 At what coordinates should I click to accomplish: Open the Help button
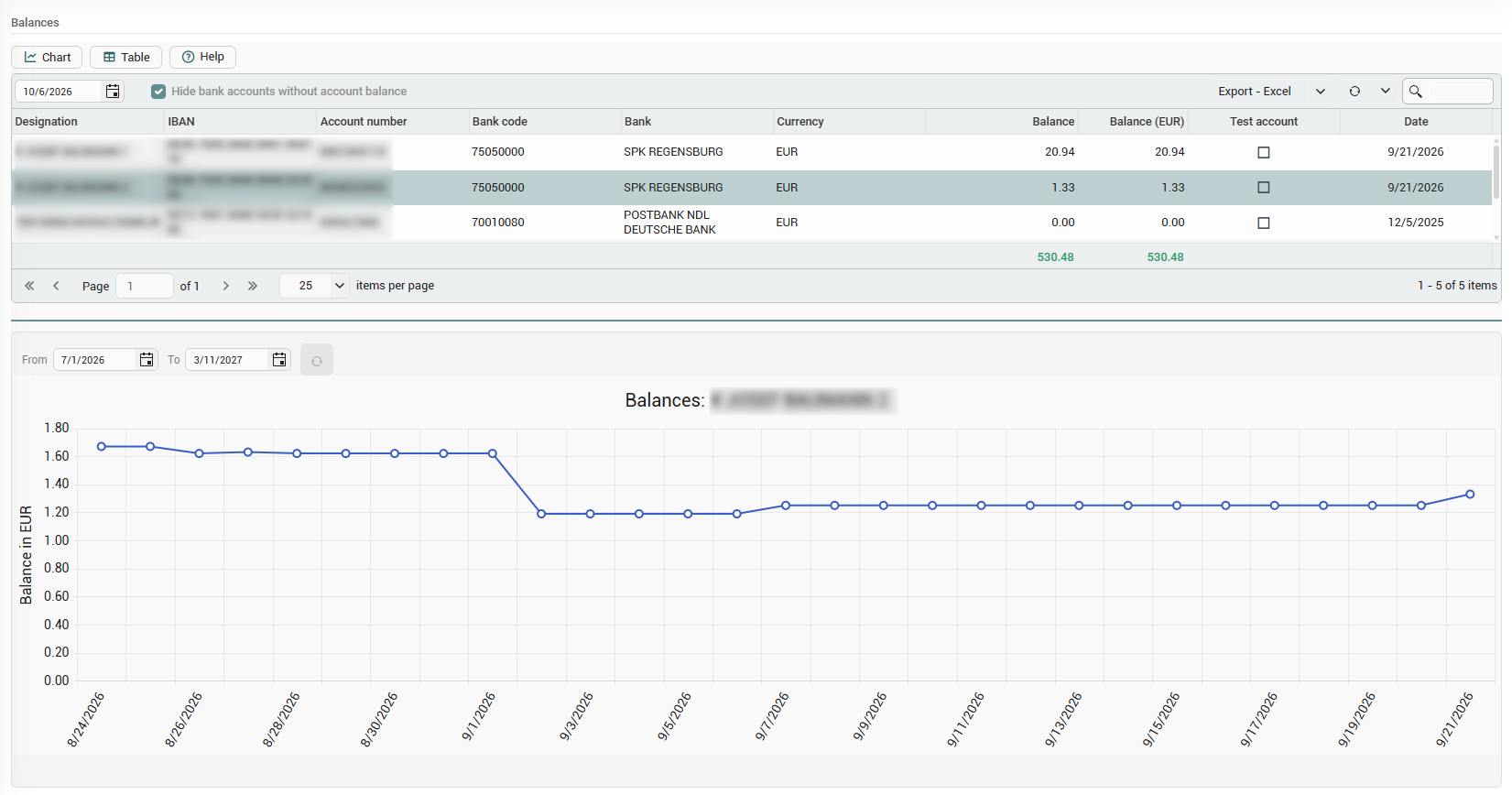pyautogui.click(x=202, y=57)
